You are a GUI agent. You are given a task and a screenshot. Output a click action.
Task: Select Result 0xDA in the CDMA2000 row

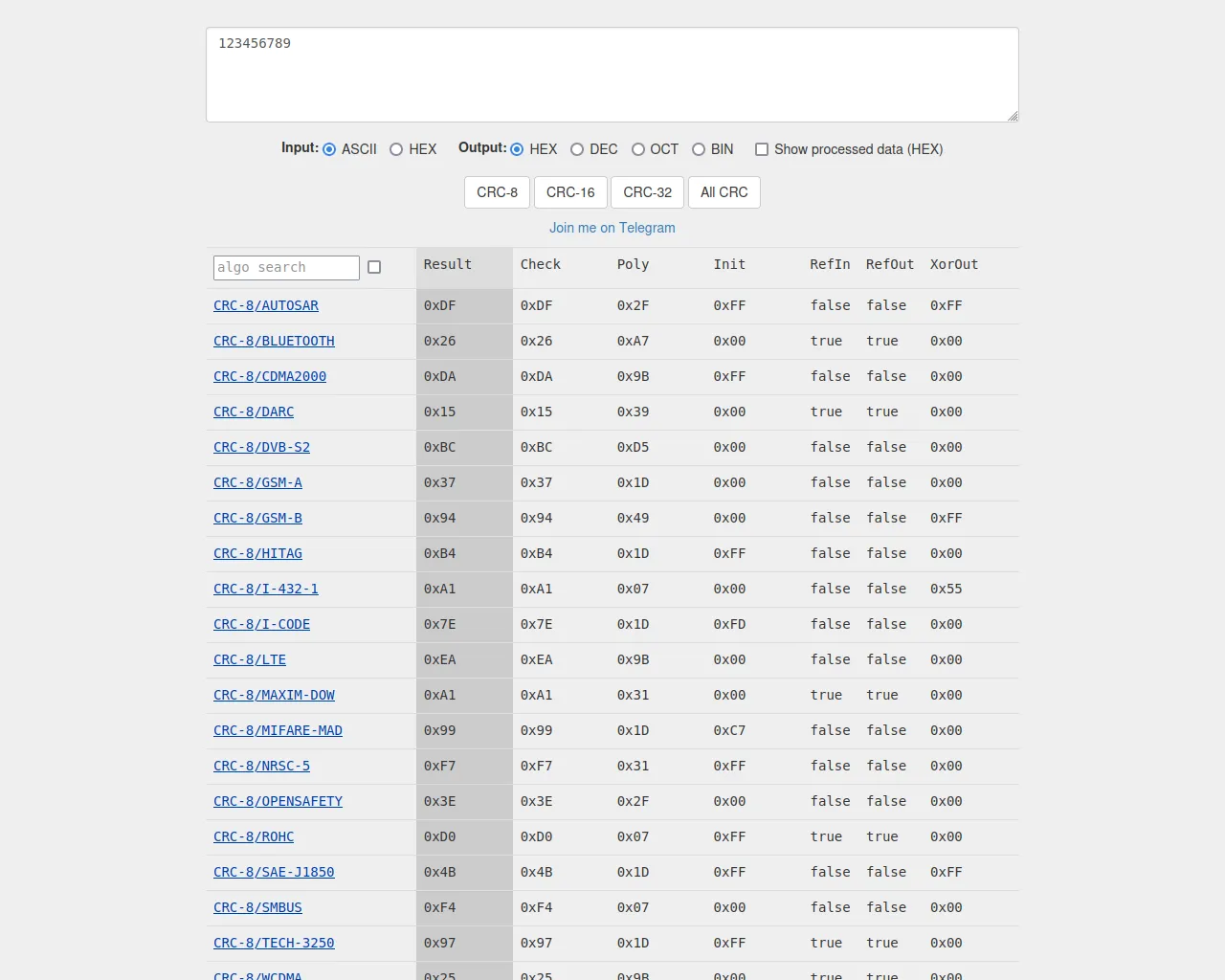pyautogui.click(x=440, y=376)
